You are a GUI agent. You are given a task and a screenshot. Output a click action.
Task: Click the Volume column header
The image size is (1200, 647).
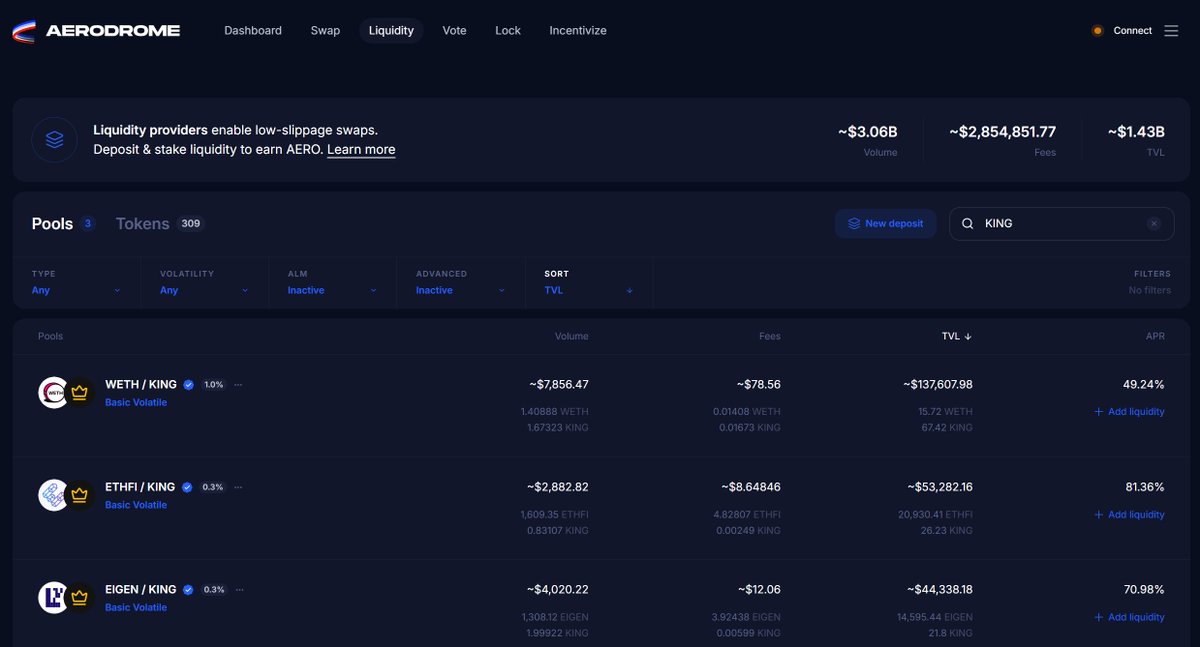[x=572, y=336]
